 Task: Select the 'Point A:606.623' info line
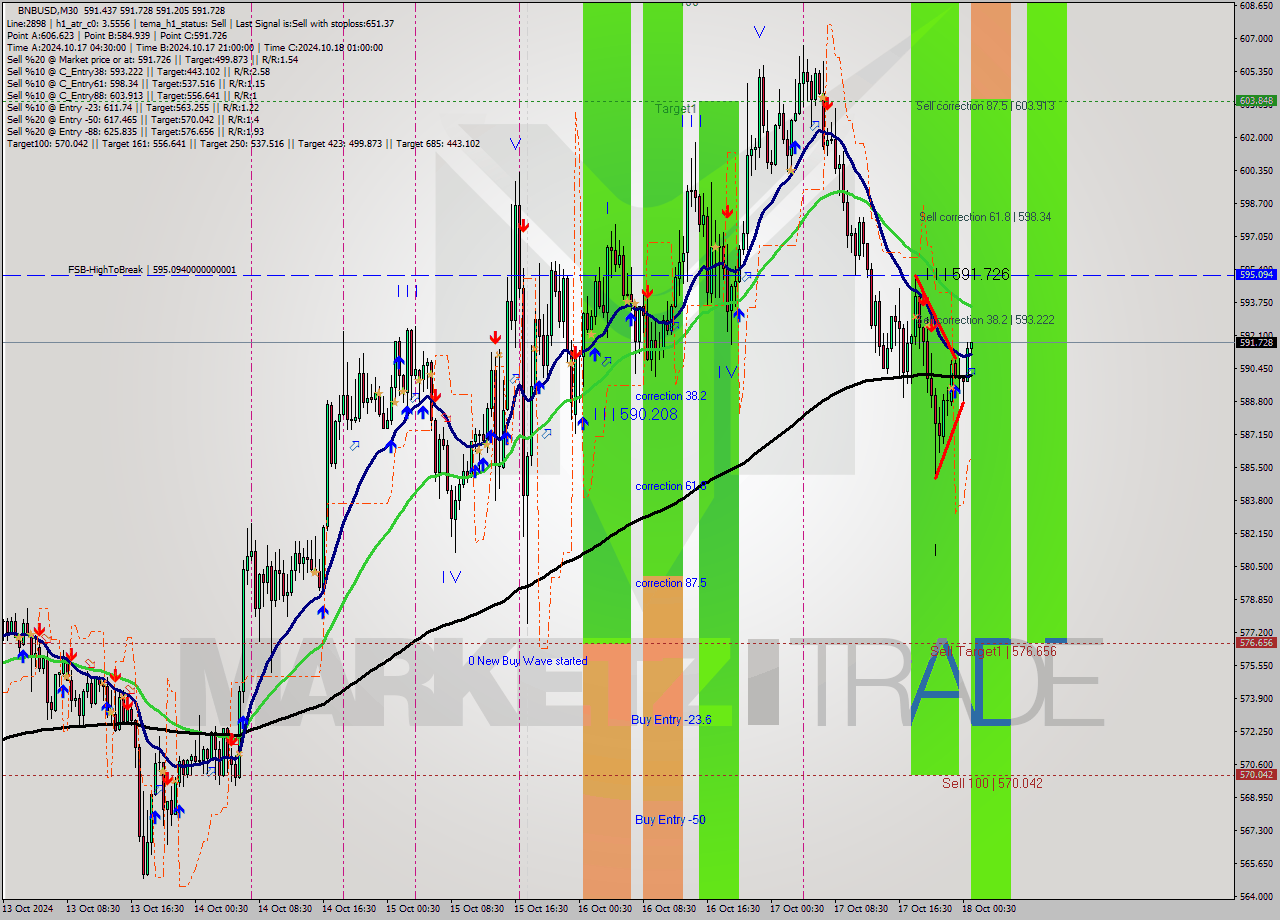tap(117, 35)
